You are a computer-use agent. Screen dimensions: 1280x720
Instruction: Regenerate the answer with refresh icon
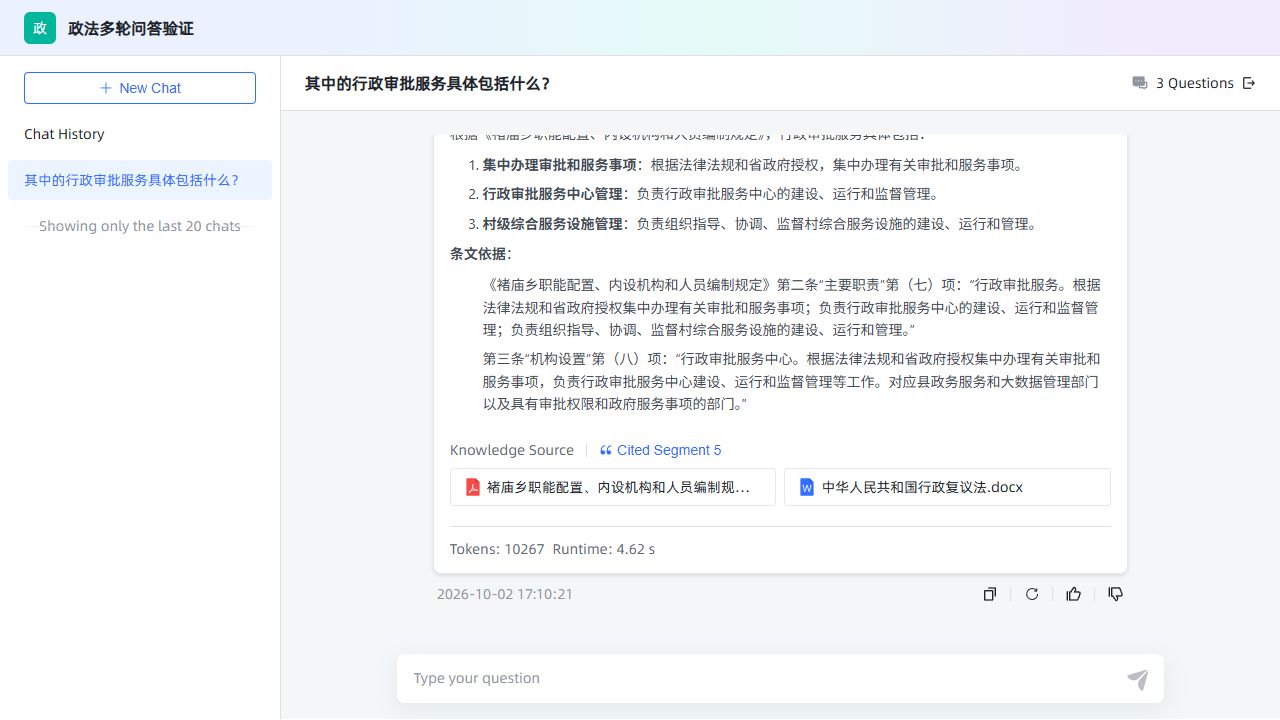click(1032, 594)
